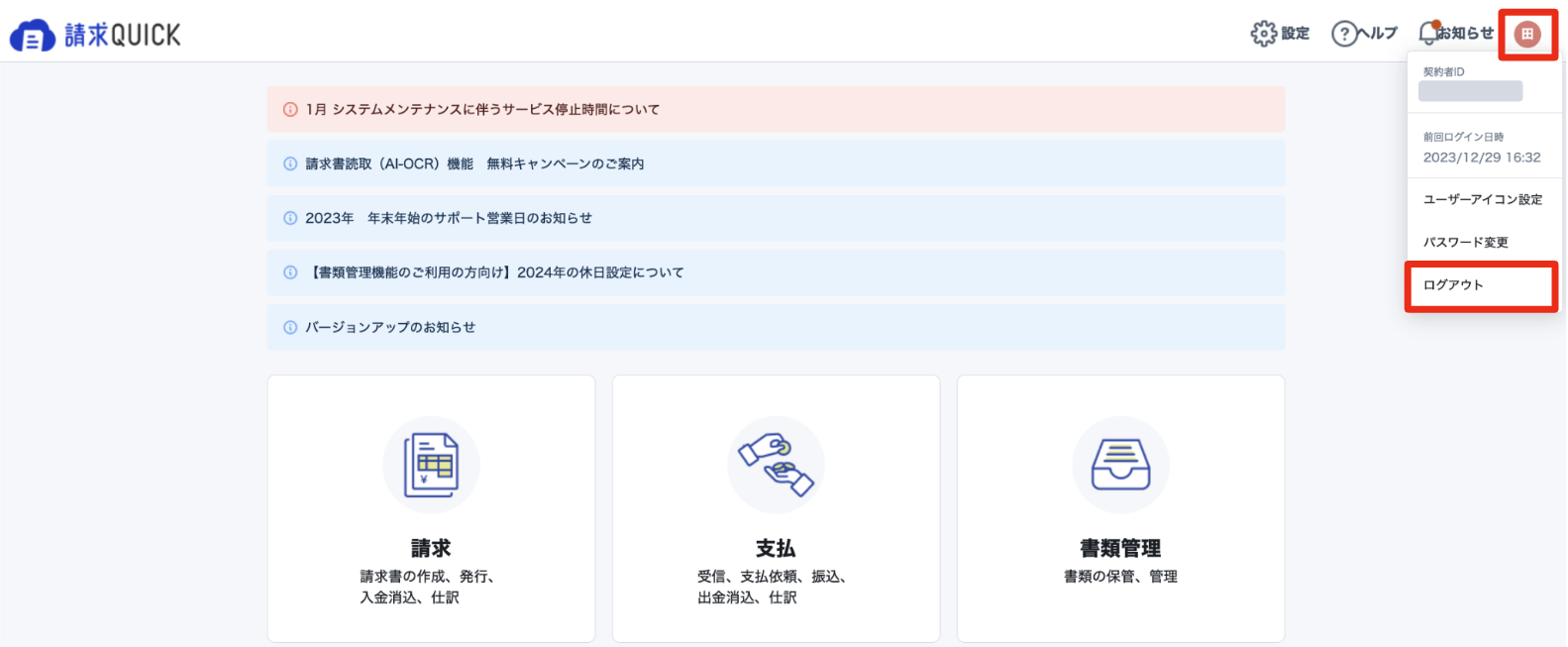Click the 2023/12/29 16:32 login timestamp

tap(1482, 158)
